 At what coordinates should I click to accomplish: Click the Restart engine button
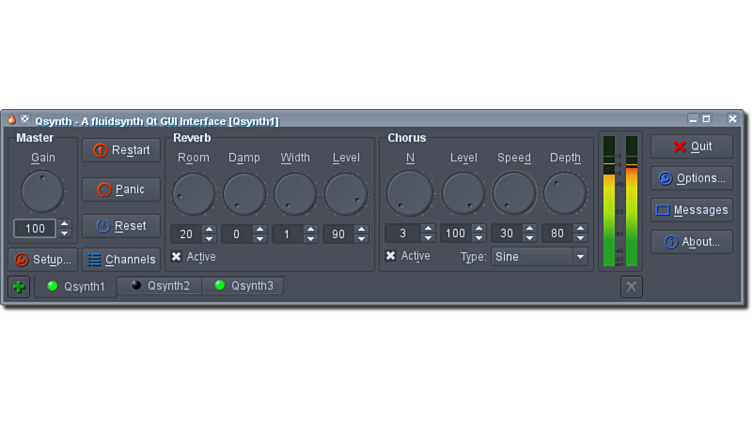click(x=121, y=150)
